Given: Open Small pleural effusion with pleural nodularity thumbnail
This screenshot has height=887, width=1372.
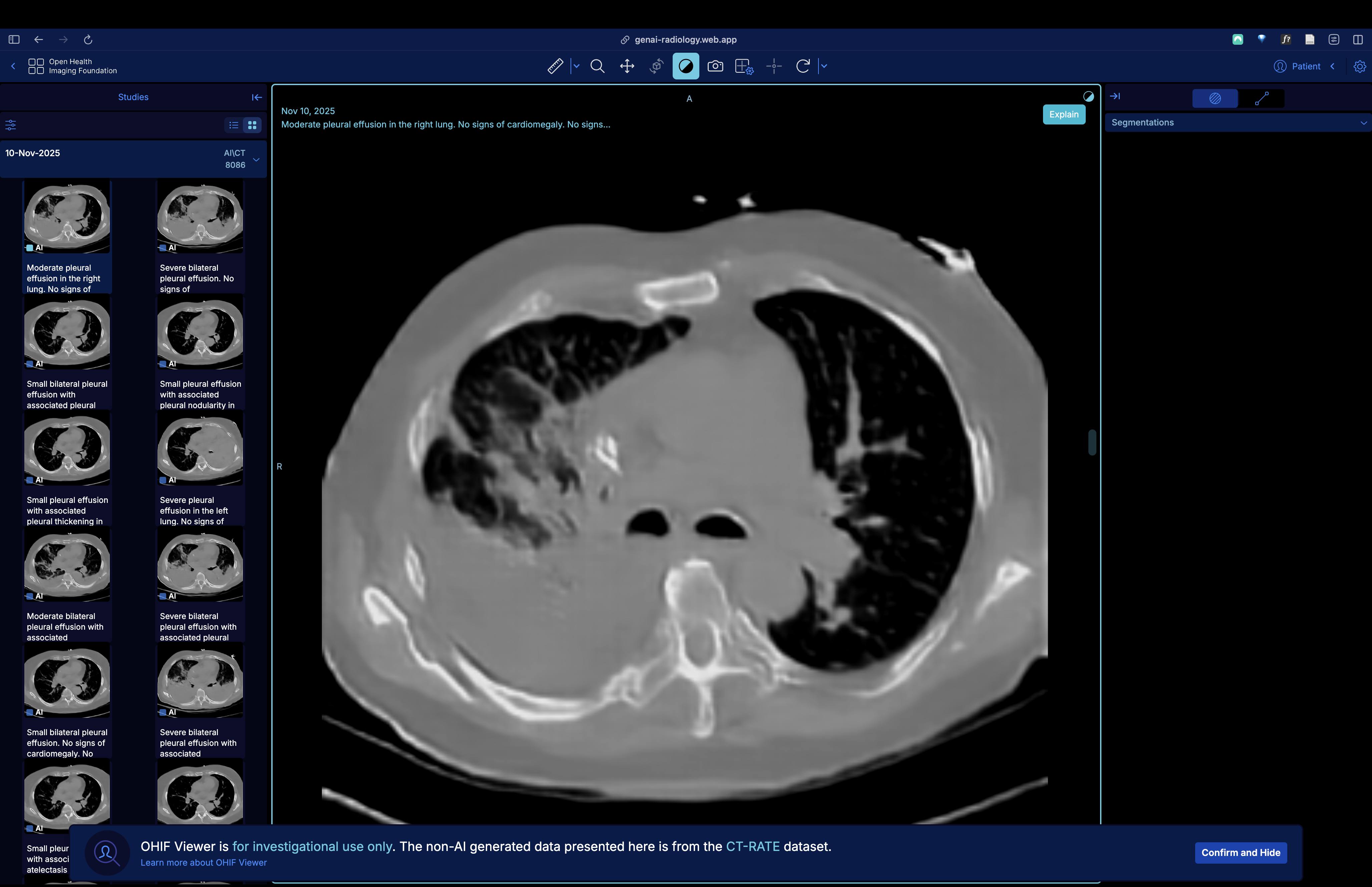Looking at the screenshot, I should tap(200, 333).
